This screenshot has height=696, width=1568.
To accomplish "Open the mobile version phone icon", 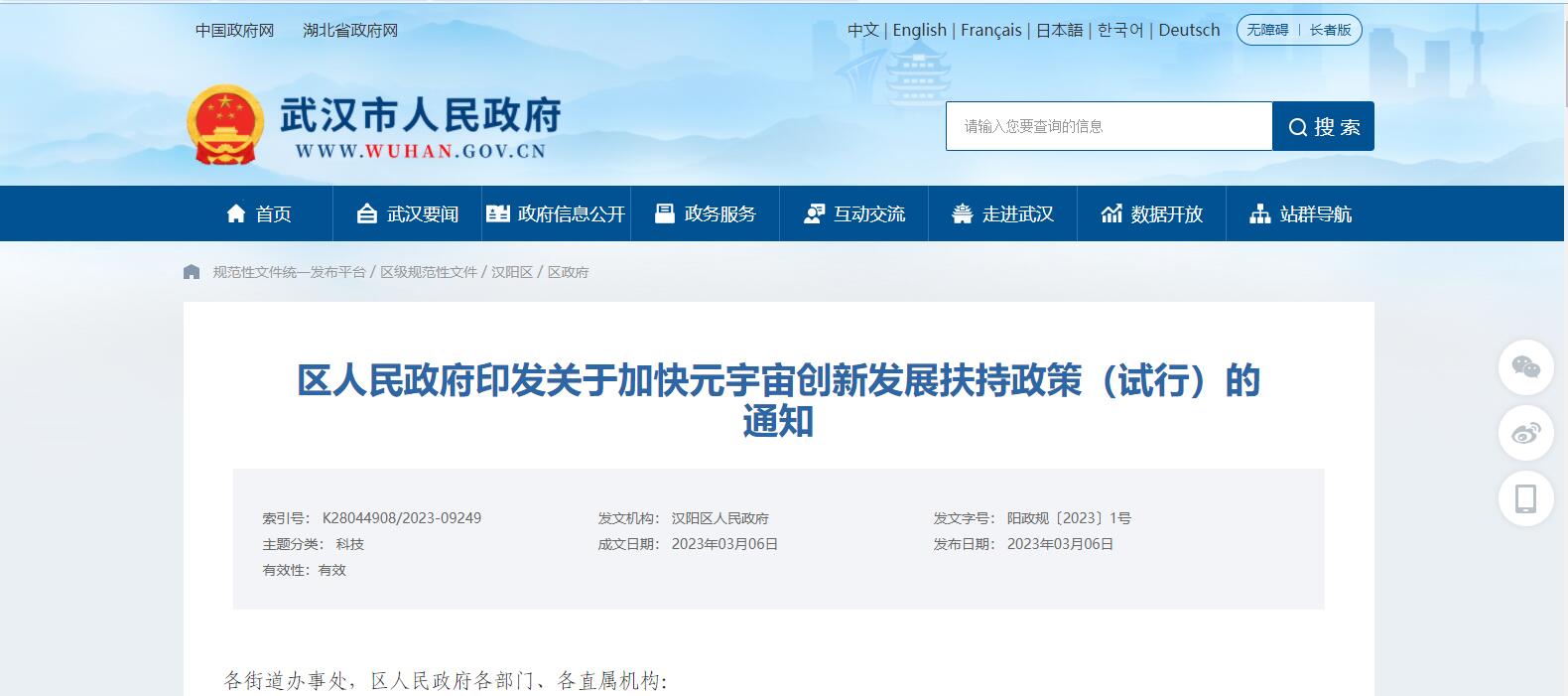I will [x=1525, y=498].
